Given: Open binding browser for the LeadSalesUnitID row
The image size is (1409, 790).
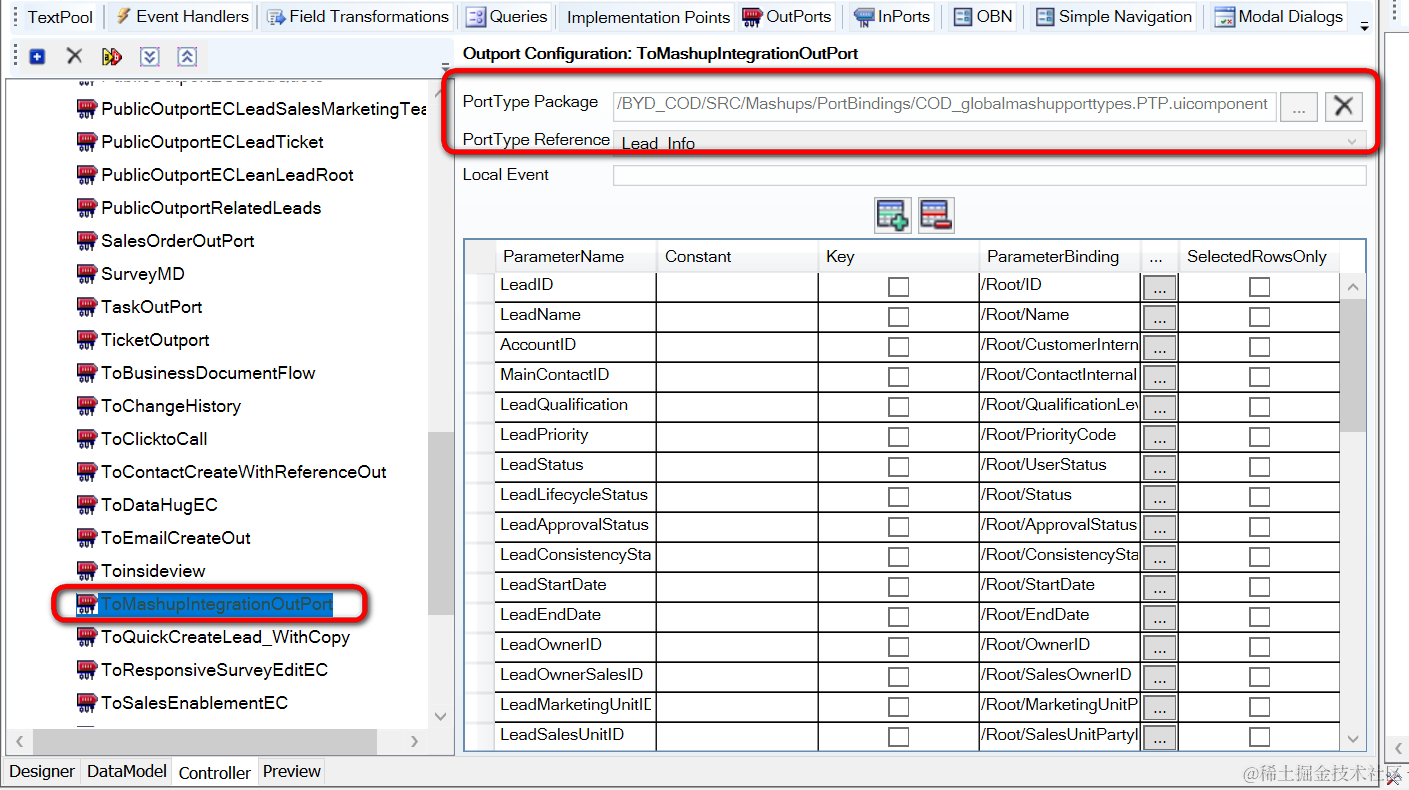Looking at the screenshot, I should [1159, 738].
